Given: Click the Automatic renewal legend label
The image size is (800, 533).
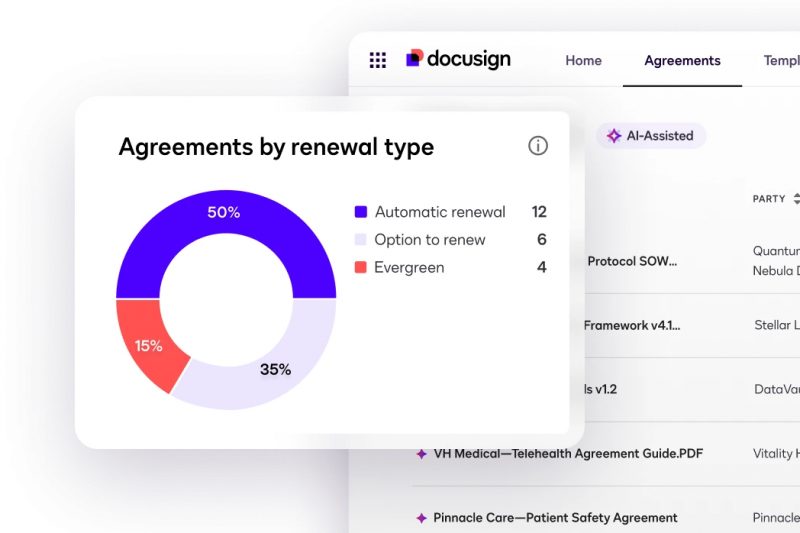Looking at the screenshot, I should [x=440, y=212].
